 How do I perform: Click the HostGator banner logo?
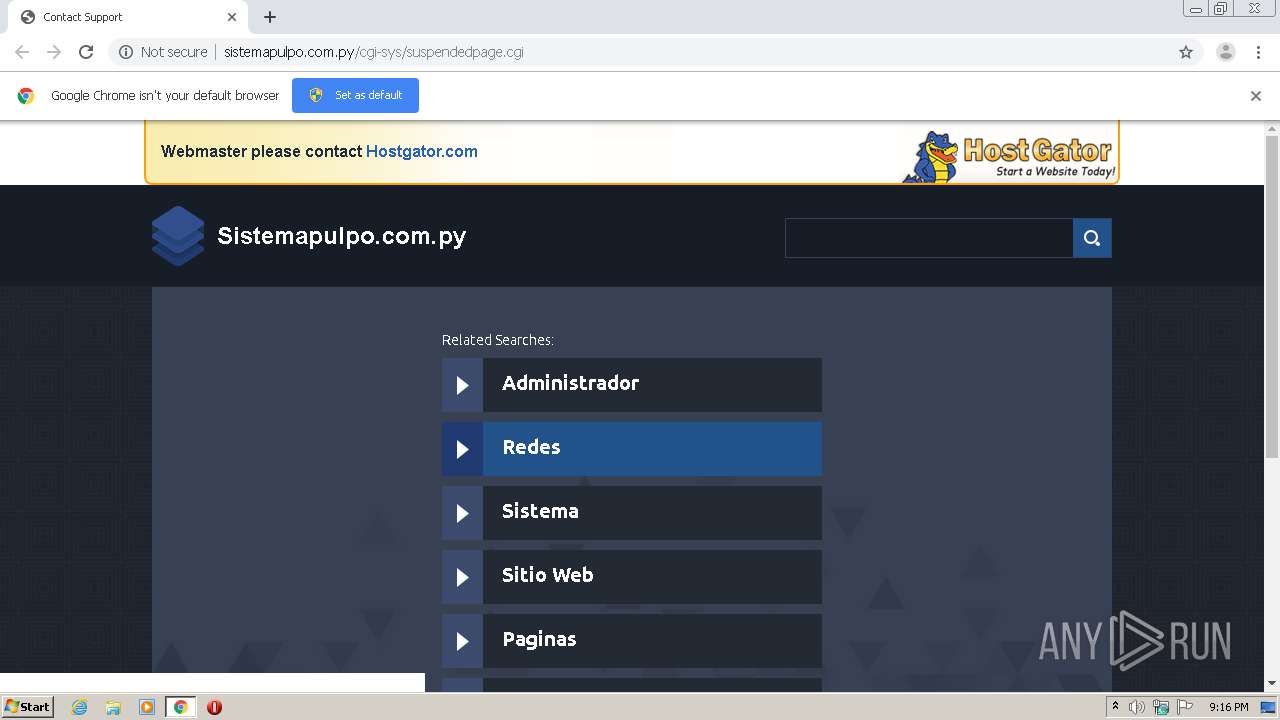coord(1009,156)
